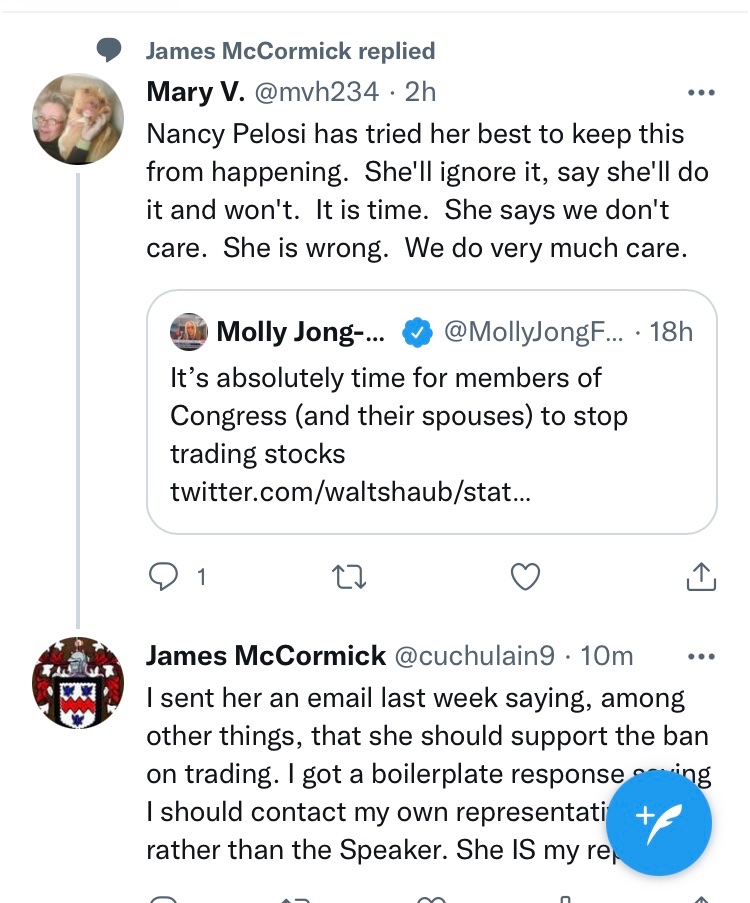Image resolution: width=750 pixels, height=903 pixels.
Task: Like Mary V.'s tweet with heart icon
Action: point(525,576)
